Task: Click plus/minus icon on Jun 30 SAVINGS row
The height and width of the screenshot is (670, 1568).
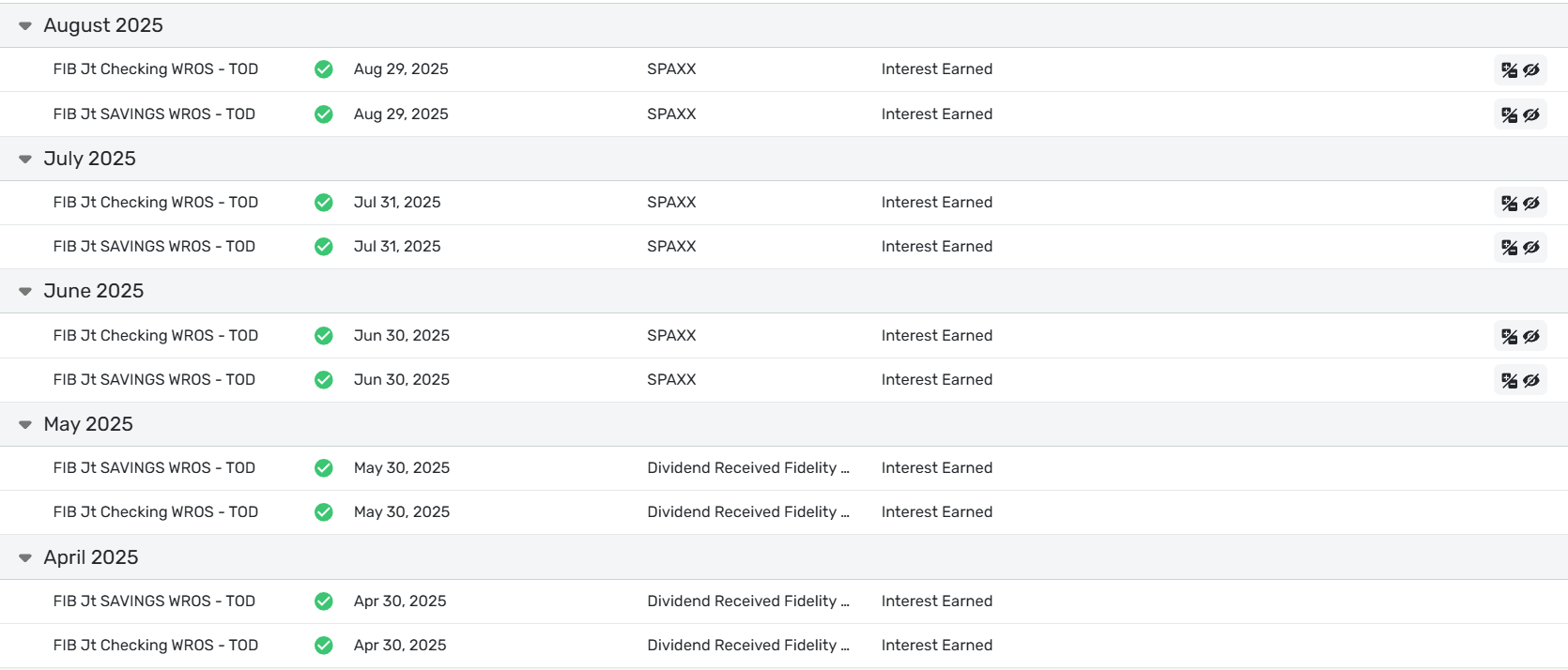Action: (x=1509, y=380)
